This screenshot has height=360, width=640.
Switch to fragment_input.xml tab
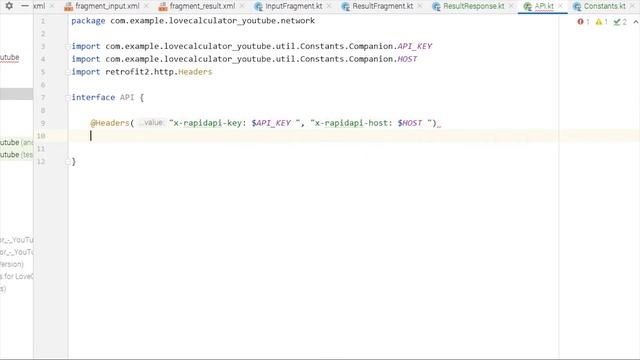(107, 6)
